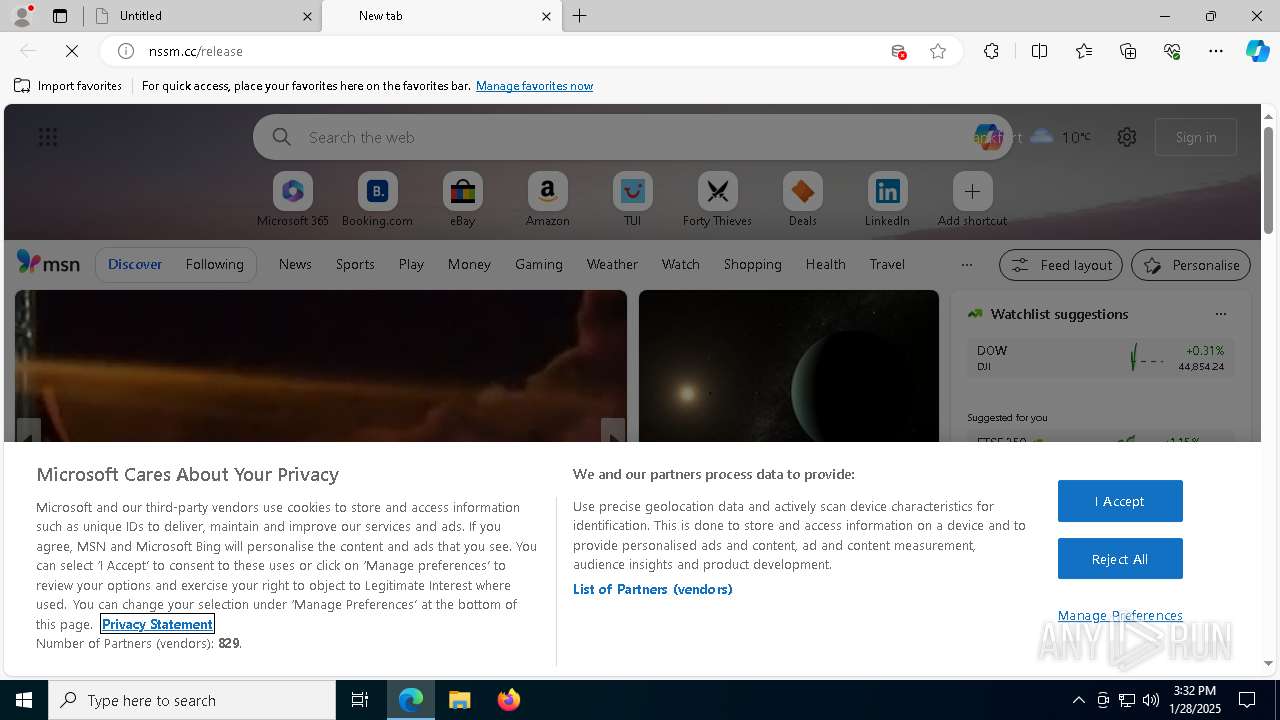The width and height of the screenshot is (1280, 720).
Task: Open the Money category
Action: [469, 264]
